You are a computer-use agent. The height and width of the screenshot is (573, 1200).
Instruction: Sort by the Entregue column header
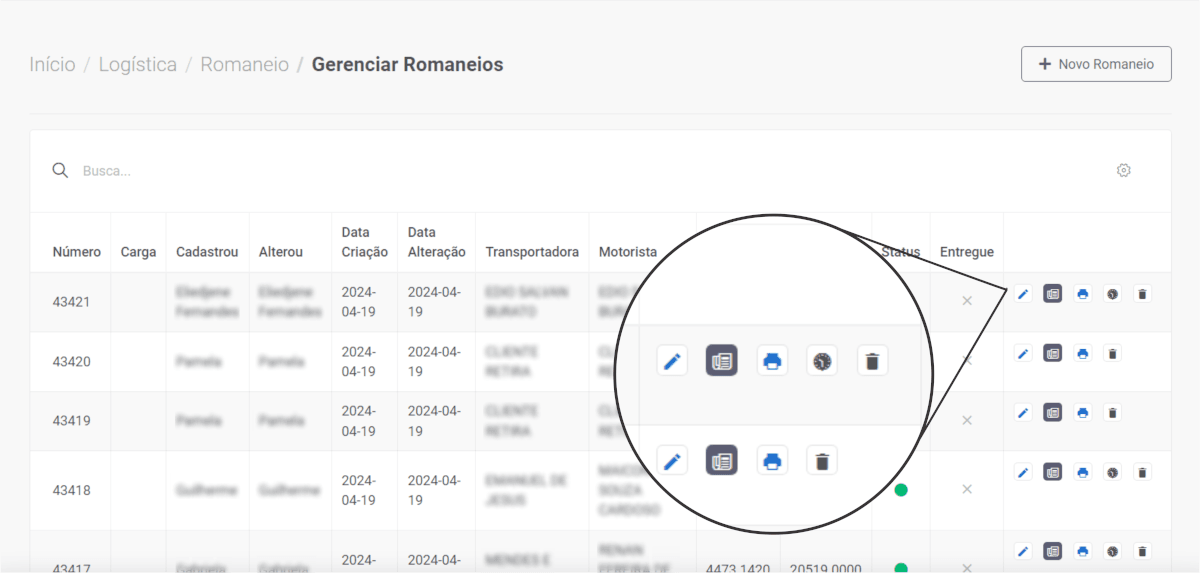point(967,252)
